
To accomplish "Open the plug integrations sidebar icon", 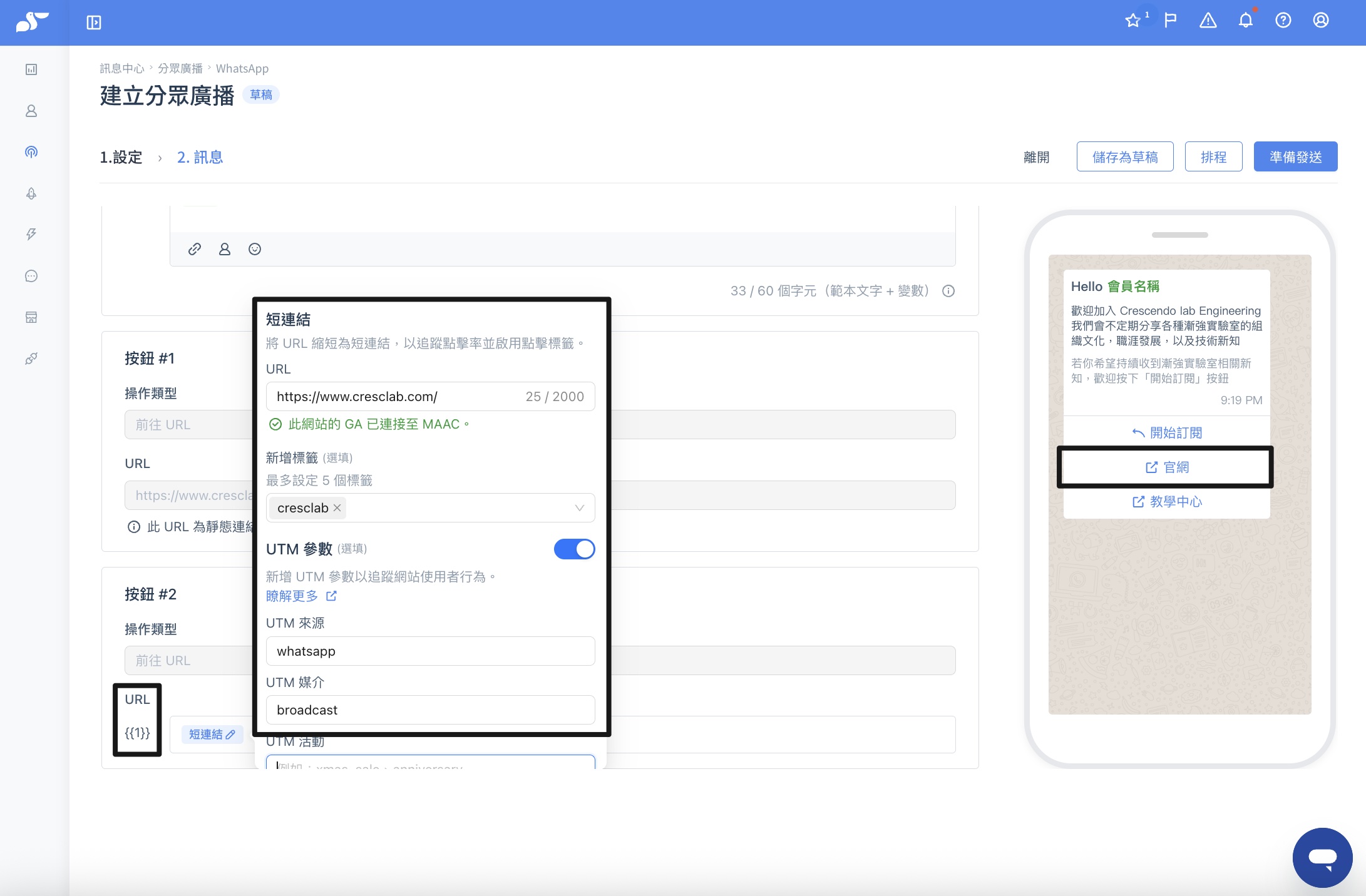I will pos(31,359).
